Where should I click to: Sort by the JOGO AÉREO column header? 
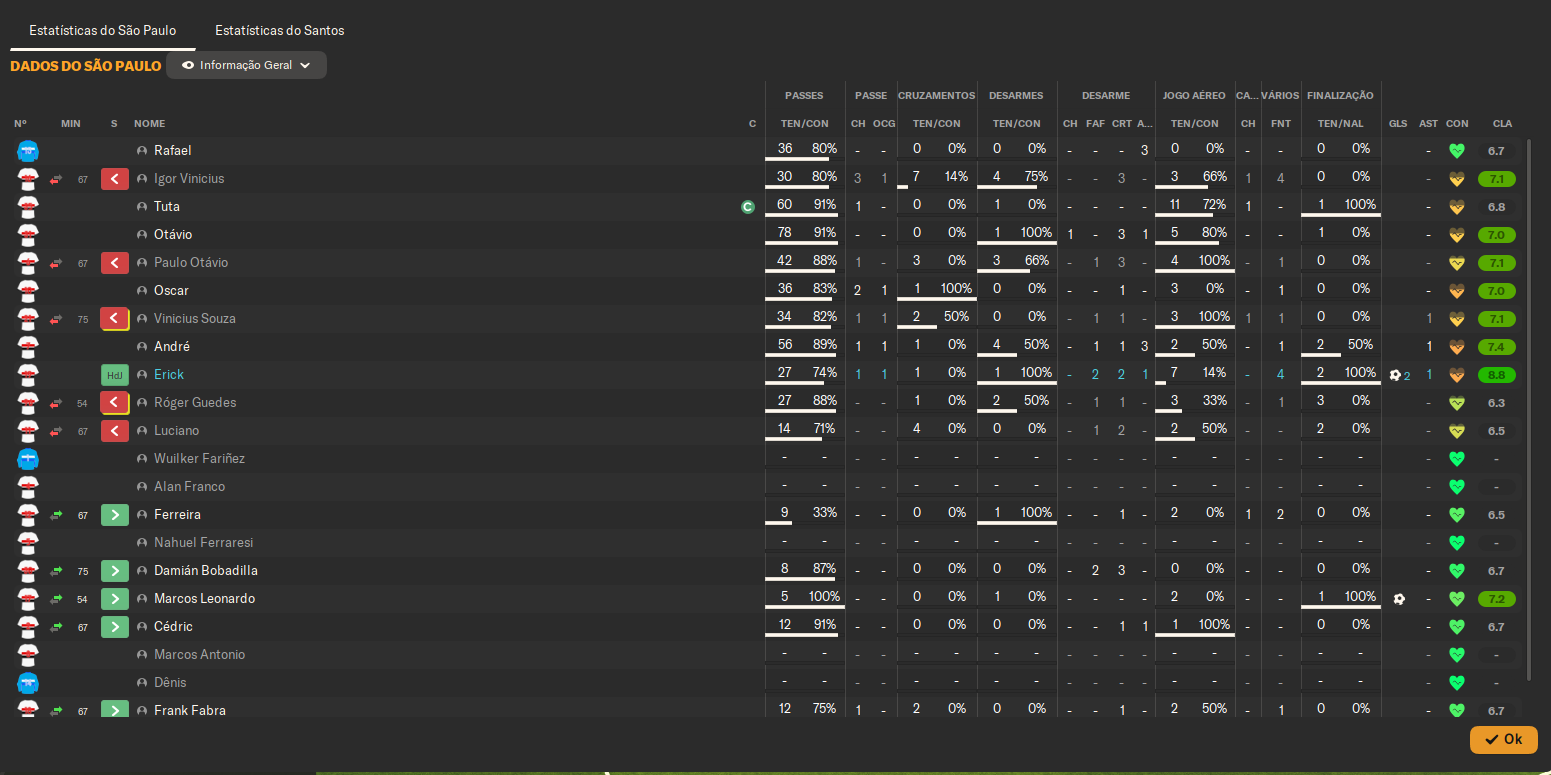coord(1194,96)
